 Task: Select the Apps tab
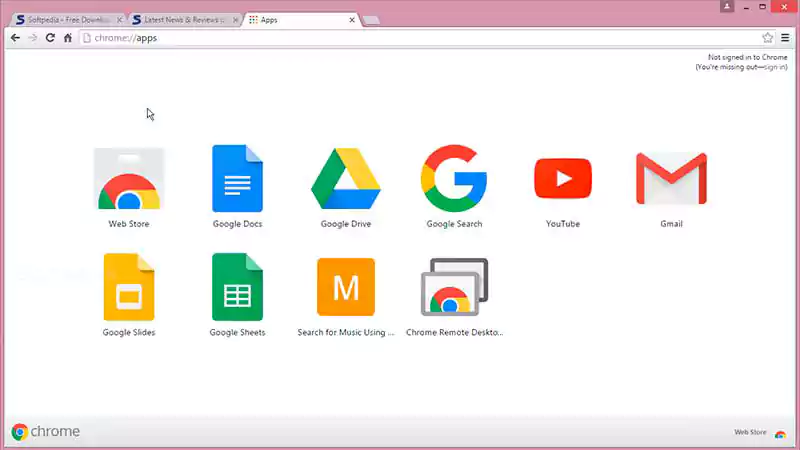(301, 20)
